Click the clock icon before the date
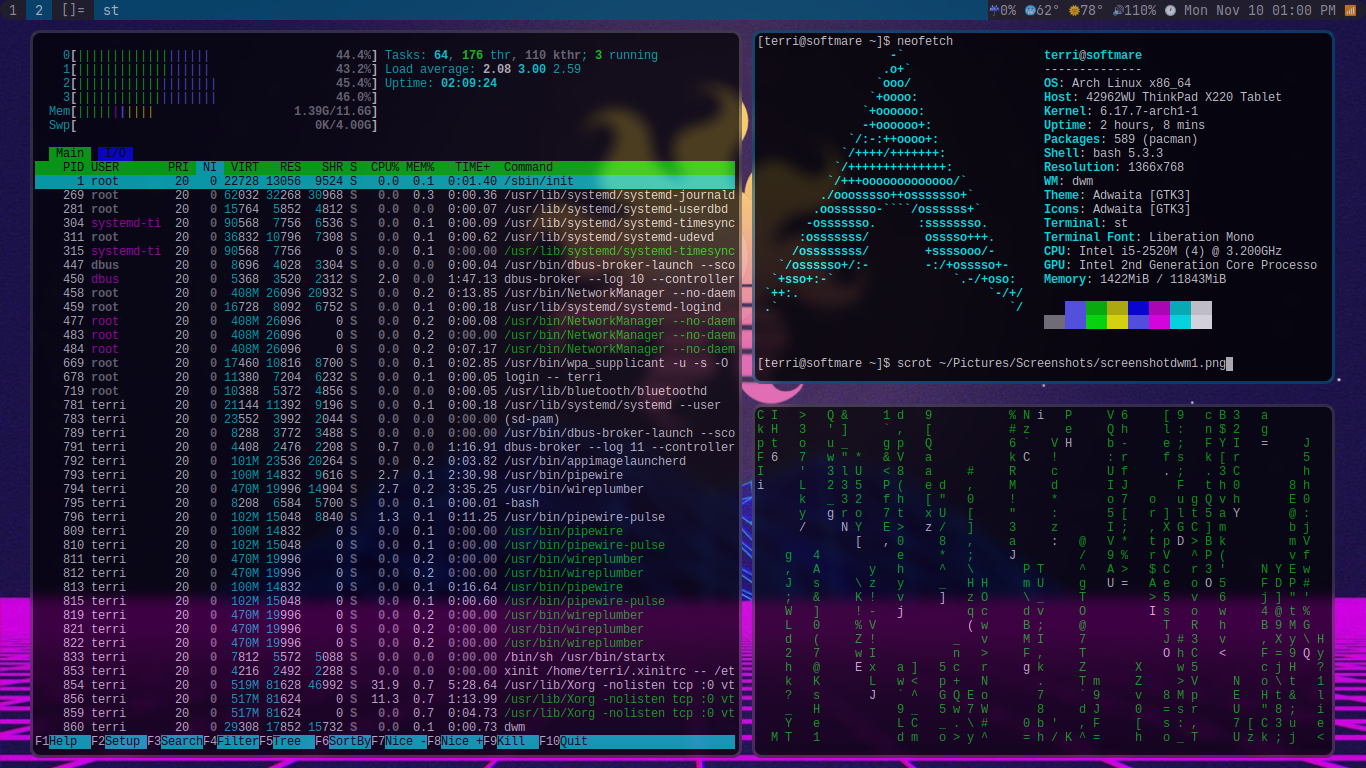Image resolution: width=1366 pixels, height=768 pixels. pyautogui.click(x=1170, y=10)
